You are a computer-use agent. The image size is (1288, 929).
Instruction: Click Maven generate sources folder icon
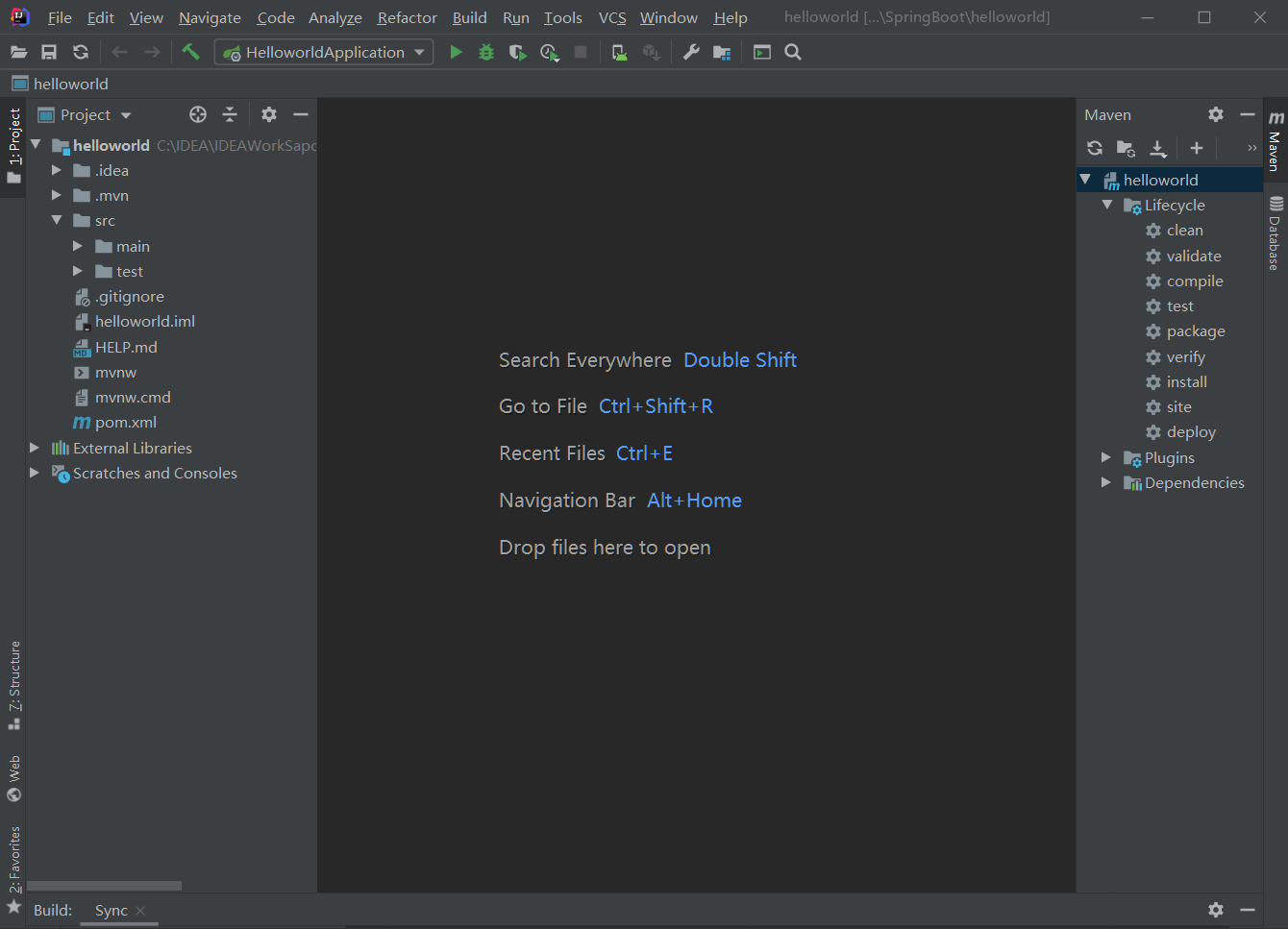point(1126,148)
